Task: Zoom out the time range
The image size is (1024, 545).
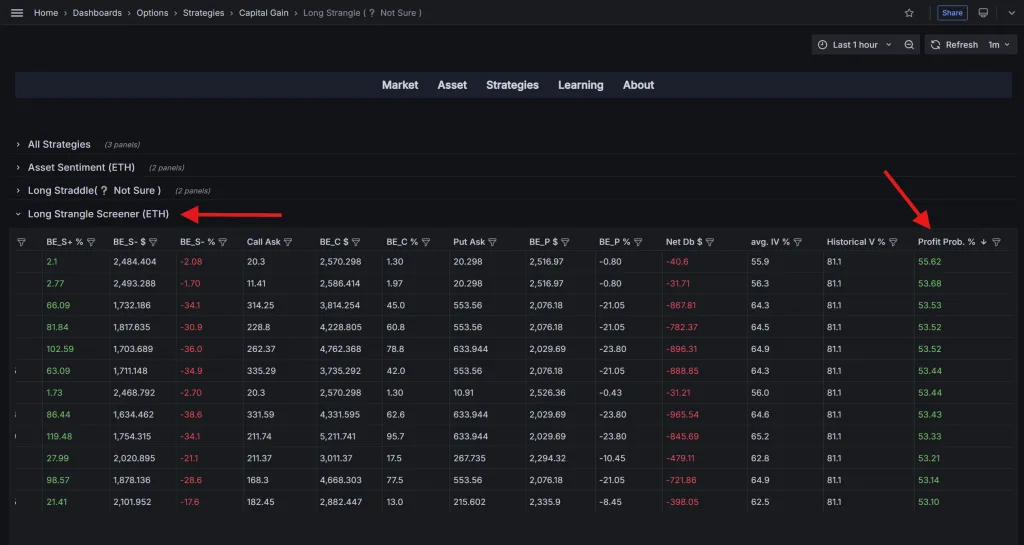Action: point(909,45)
